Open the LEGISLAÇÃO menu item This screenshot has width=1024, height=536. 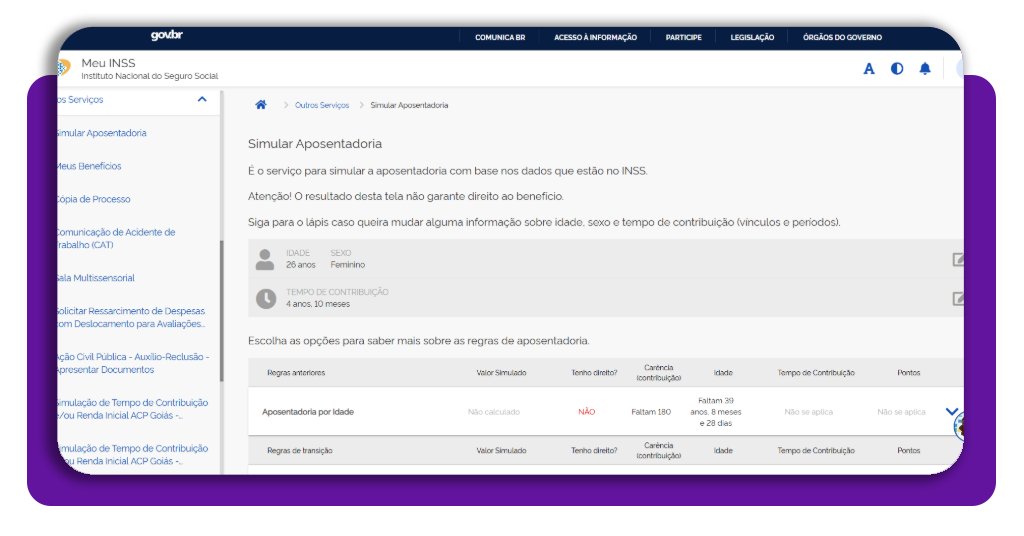752,38
